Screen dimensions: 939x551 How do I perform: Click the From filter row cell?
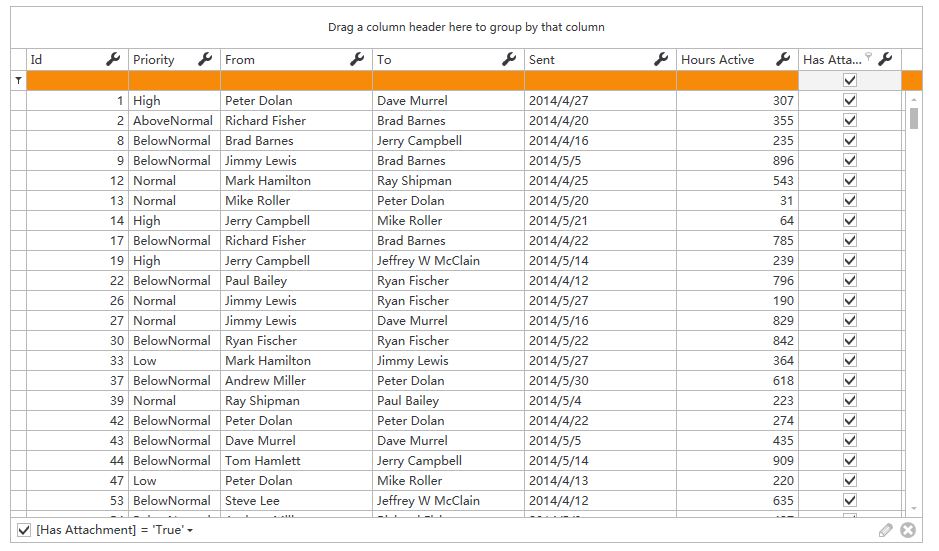296,80
